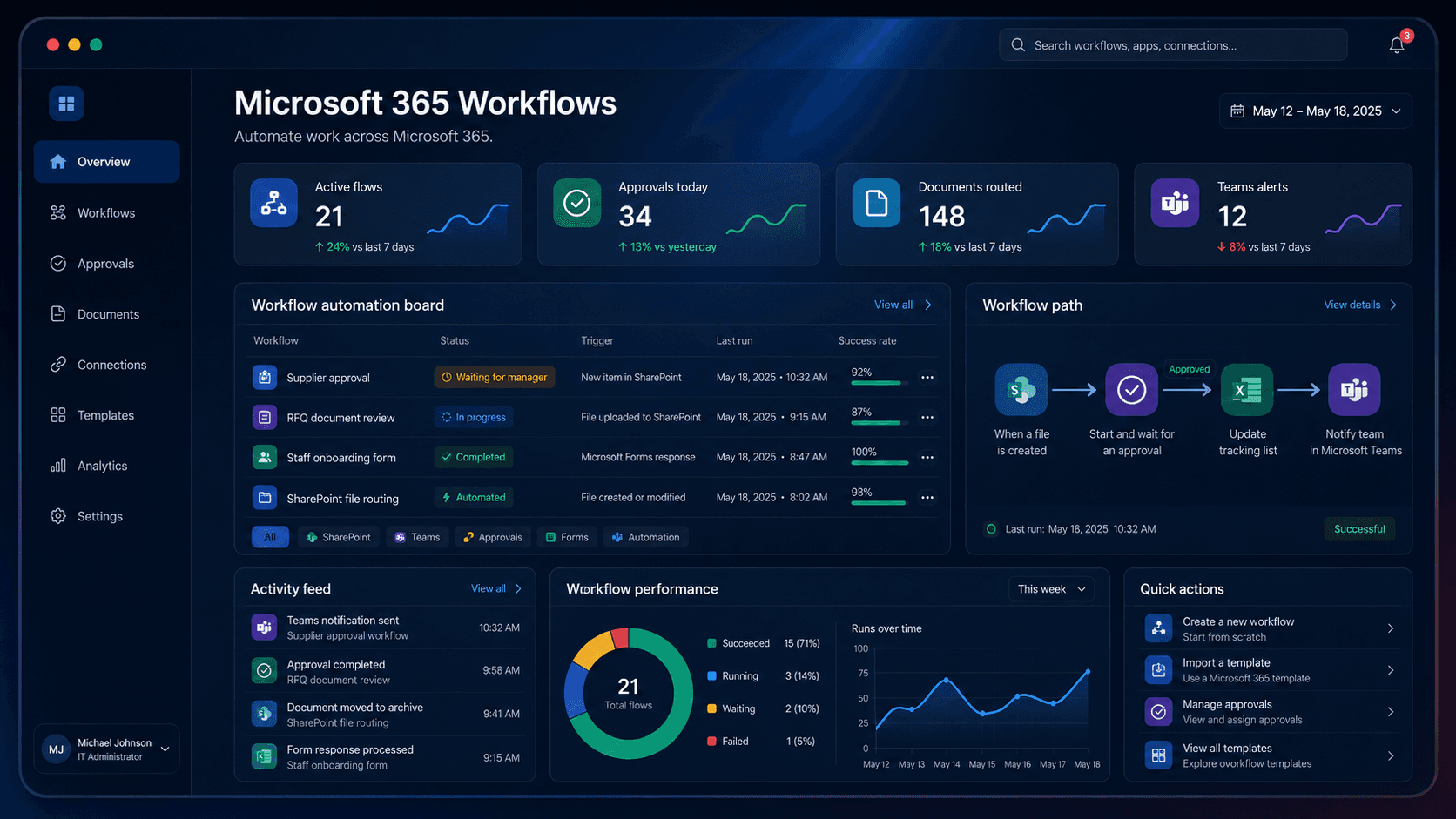
Task: Click the SharePoint 'When a file is created' step icon
Action: coord(1021,390)
